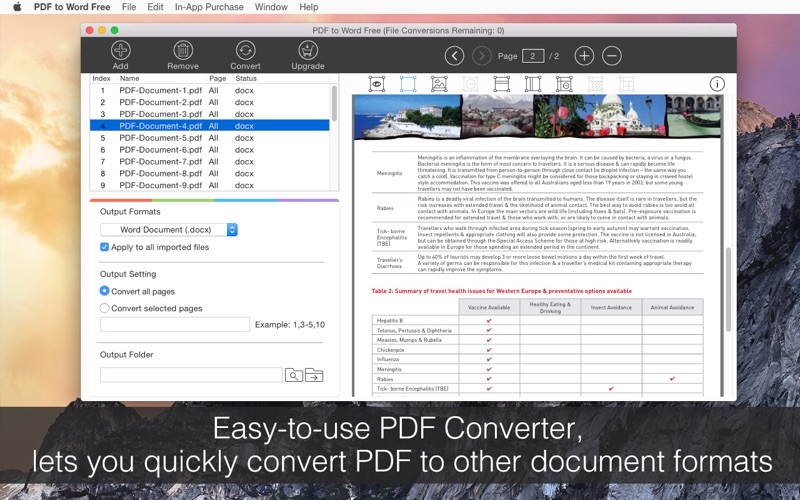Select Convert selected pages radio button

(105, 308)
